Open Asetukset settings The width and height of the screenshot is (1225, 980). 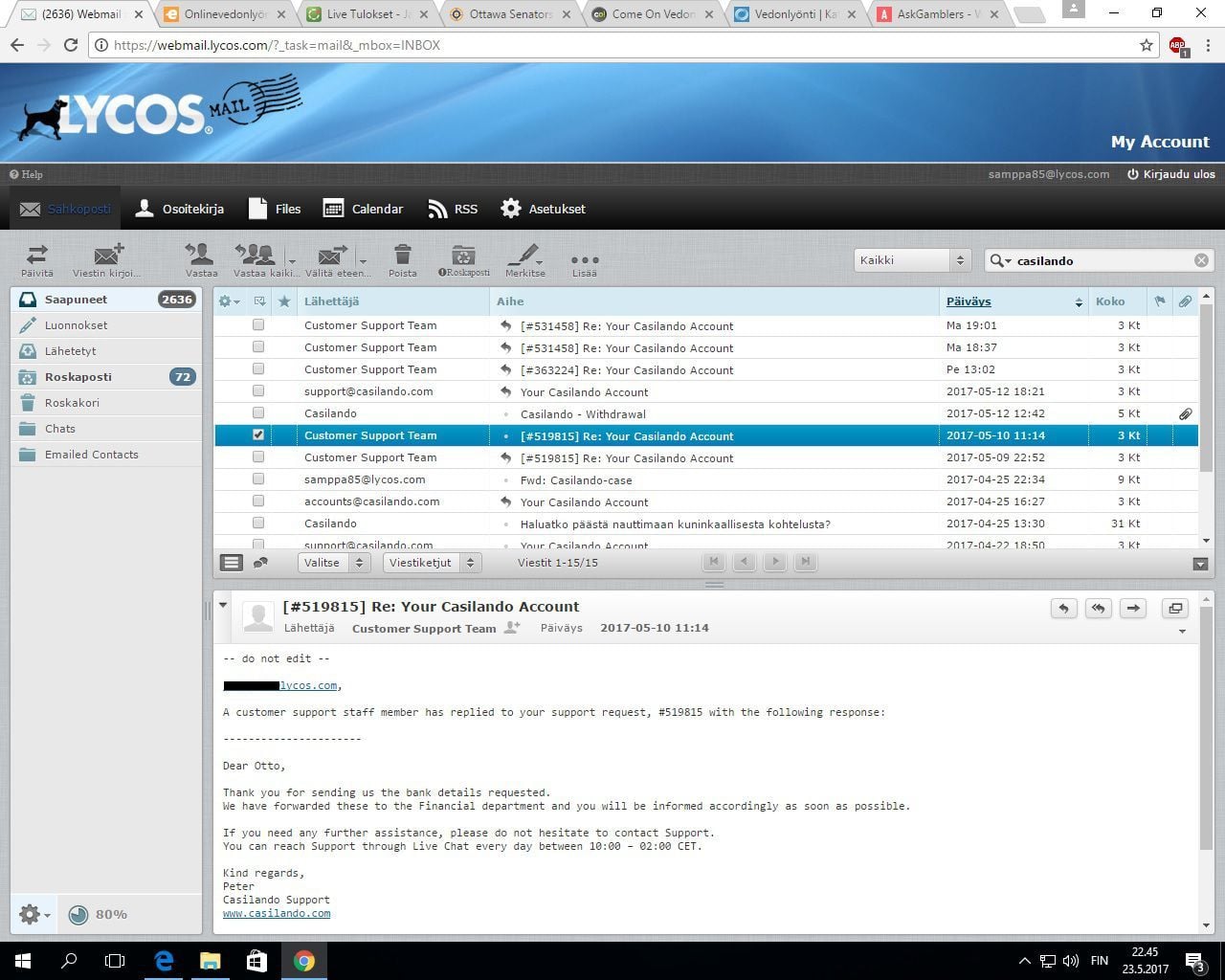point(543,209)
